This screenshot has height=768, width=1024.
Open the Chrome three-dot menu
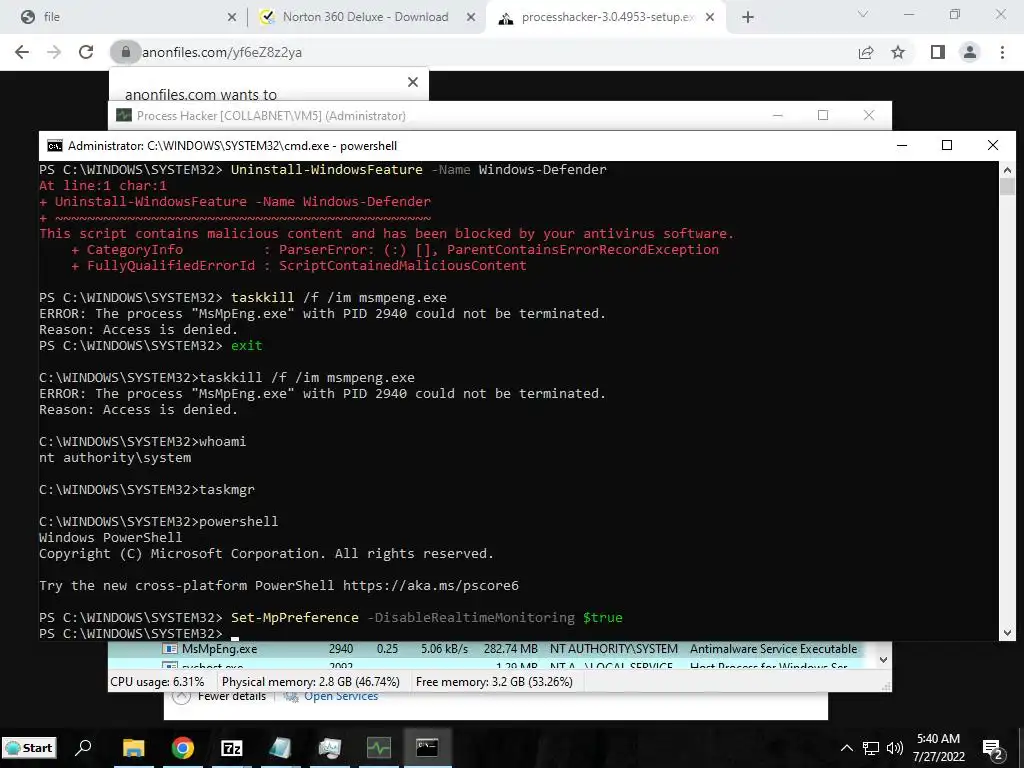click(x=1002, y=52)
